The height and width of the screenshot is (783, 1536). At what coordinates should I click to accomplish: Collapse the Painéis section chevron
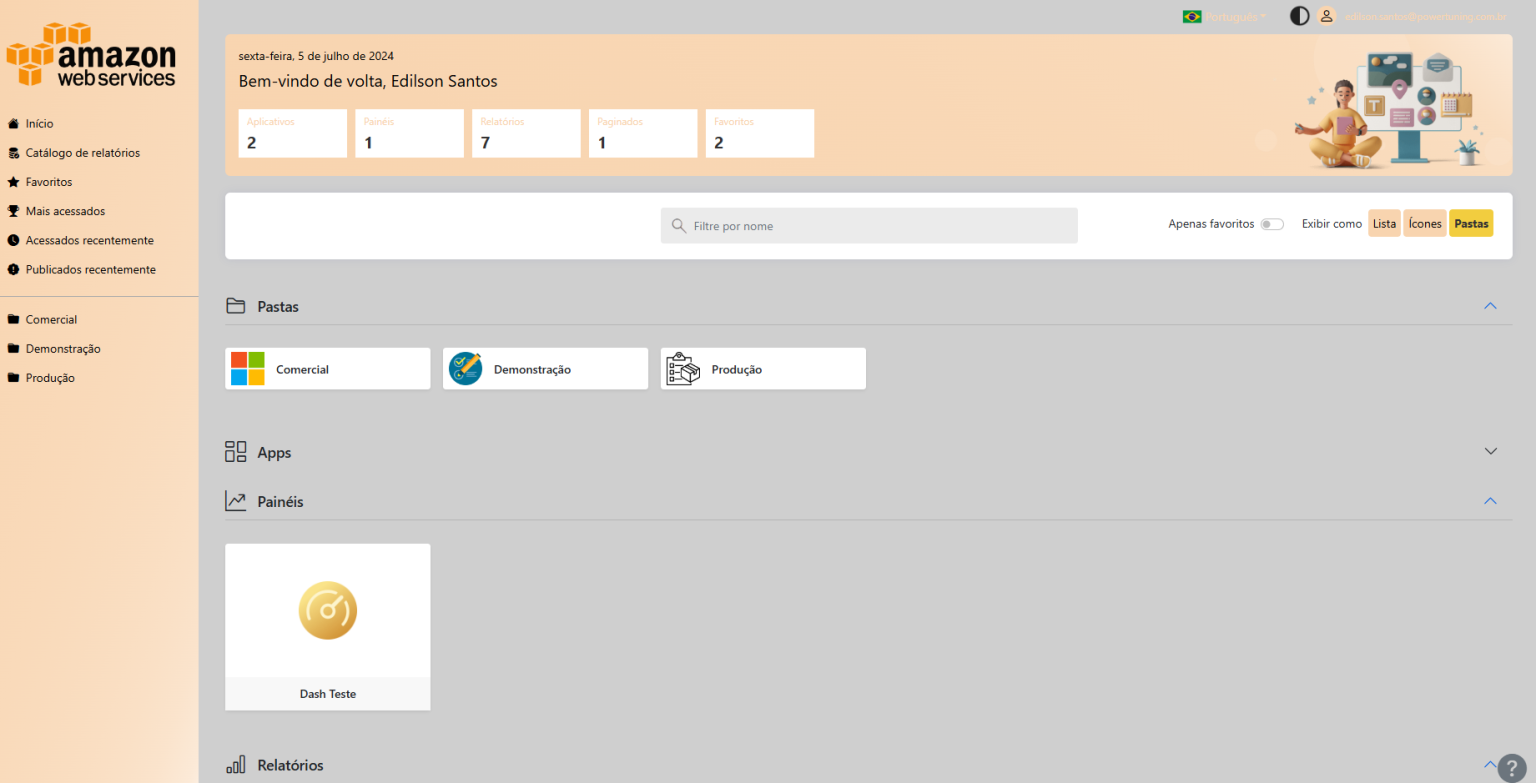[1490, 501]
